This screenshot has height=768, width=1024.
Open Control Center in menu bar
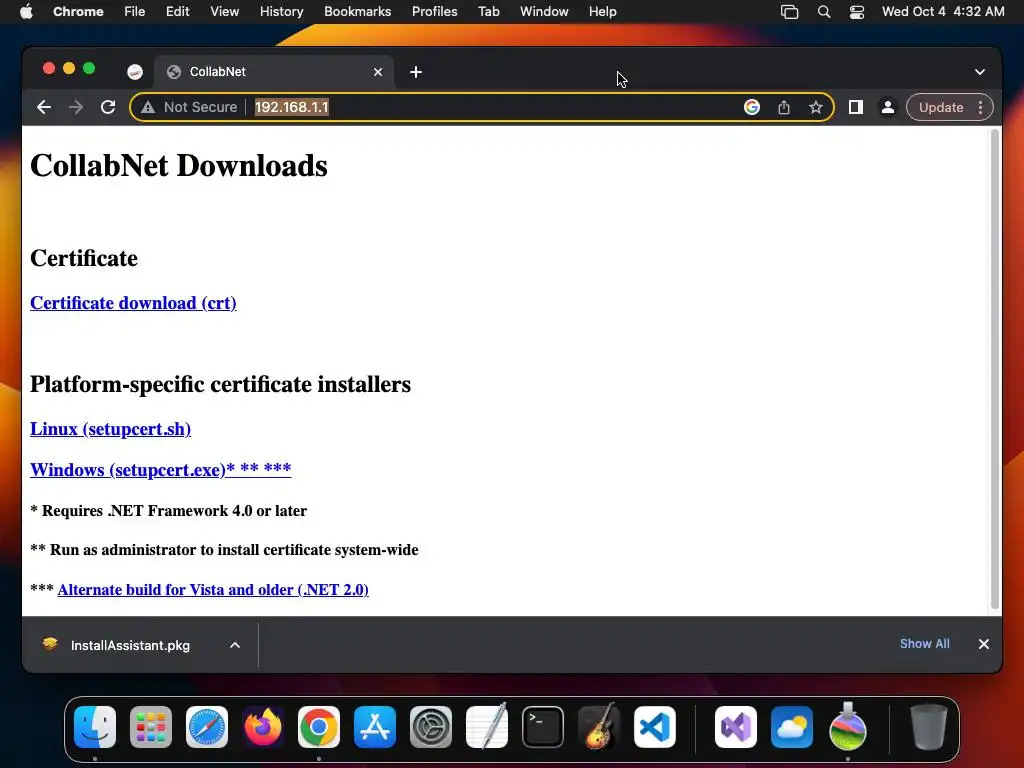click(857, 12)
